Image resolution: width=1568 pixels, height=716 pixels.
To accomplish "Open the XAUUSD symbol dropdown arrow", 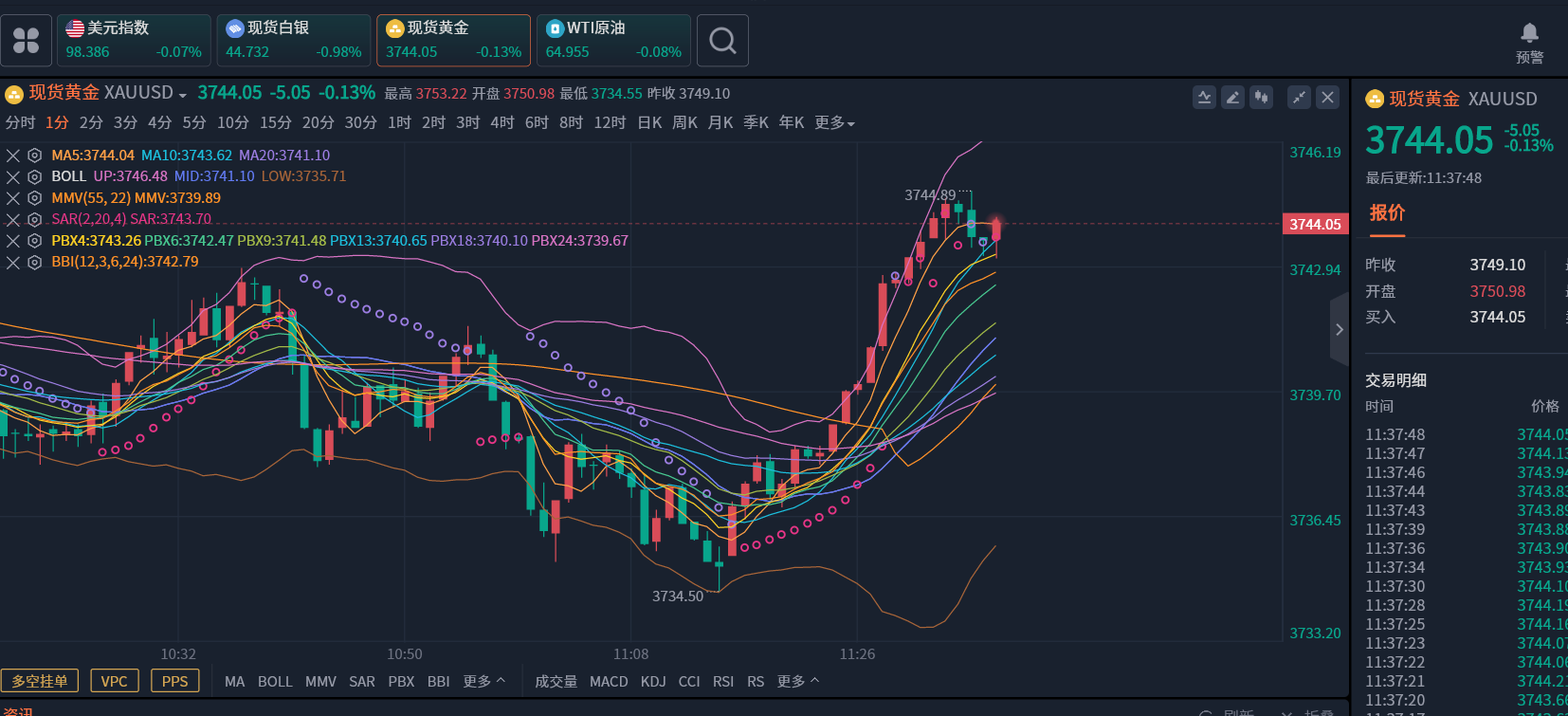I will [183, 96].
